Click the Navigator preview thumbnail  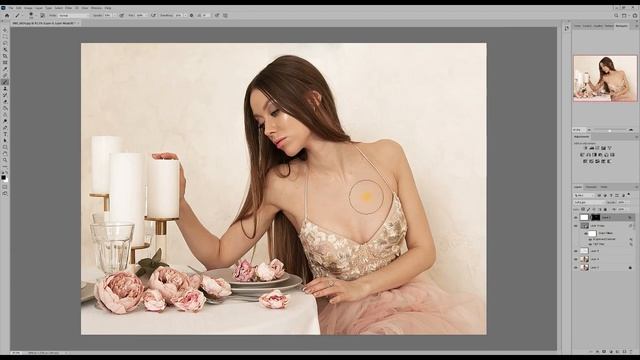(605, 78)
